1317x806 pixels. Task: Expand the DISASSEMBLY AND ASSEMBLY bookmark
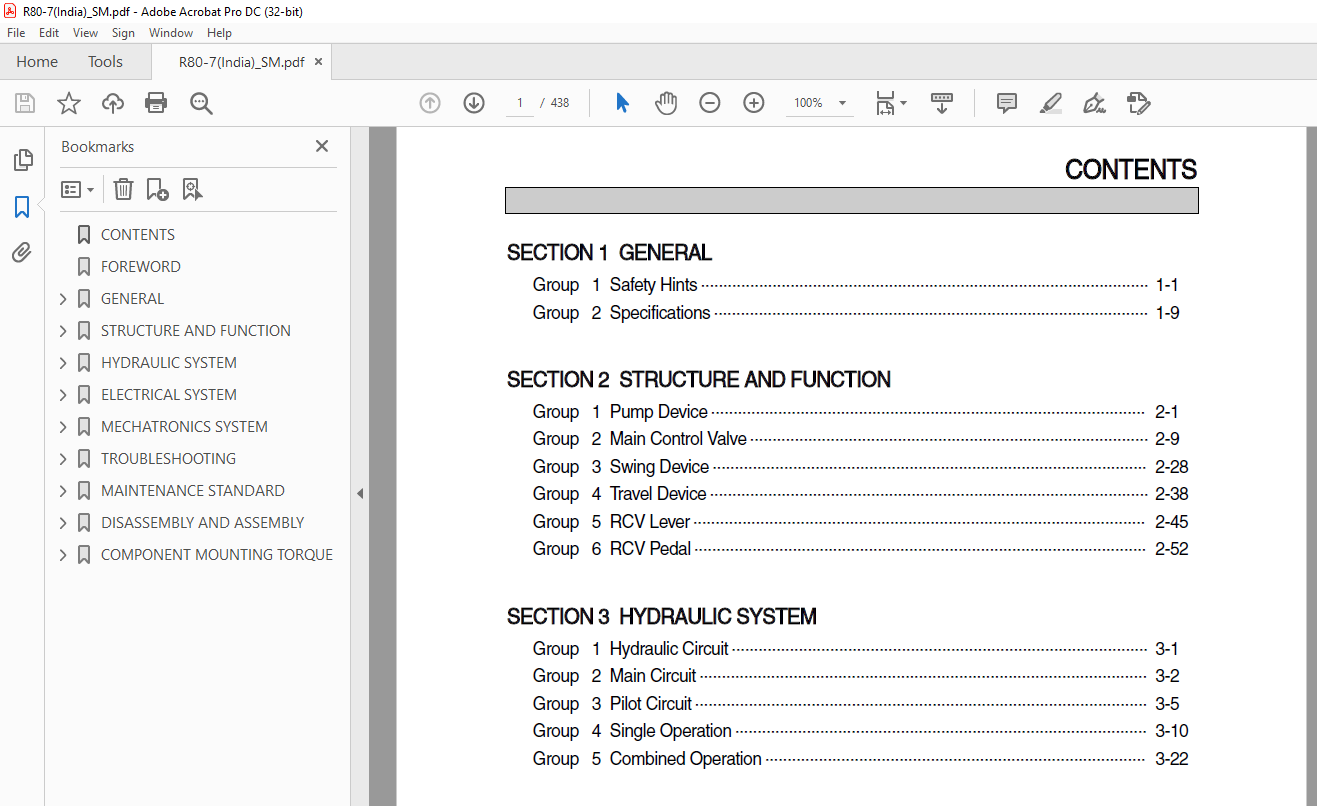(x=63, y=523)
